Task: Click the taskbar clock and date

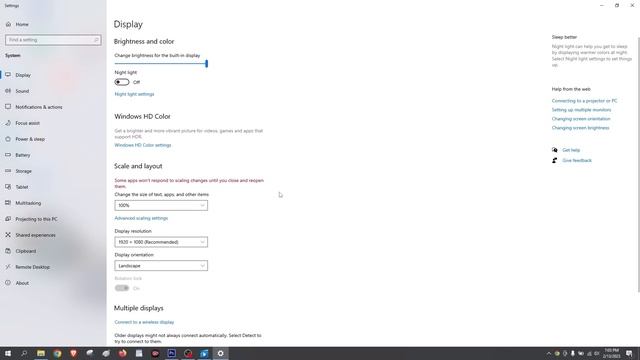Action: (611, 353)
